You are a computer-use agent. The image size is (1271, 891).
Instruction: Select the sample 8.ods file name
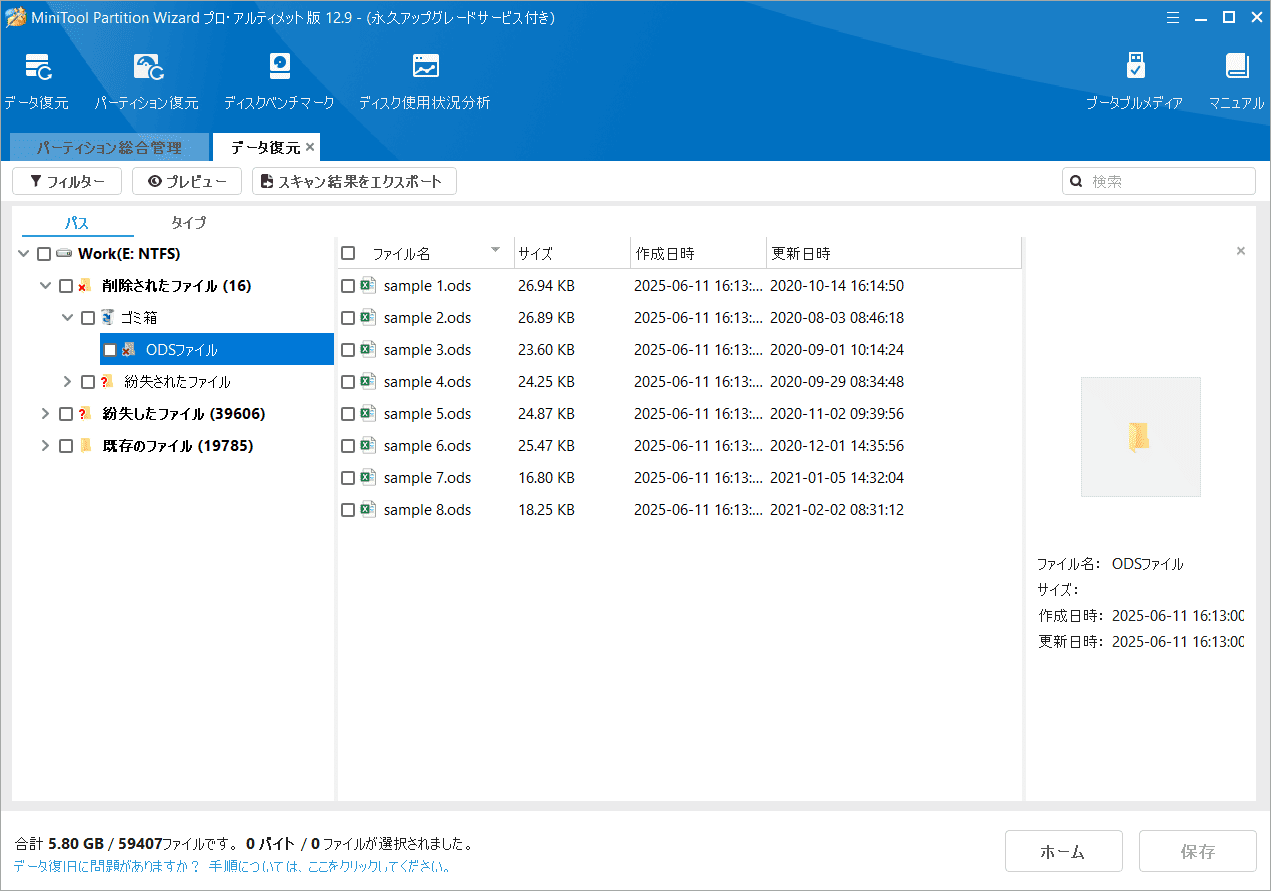(x=427, y=510)
